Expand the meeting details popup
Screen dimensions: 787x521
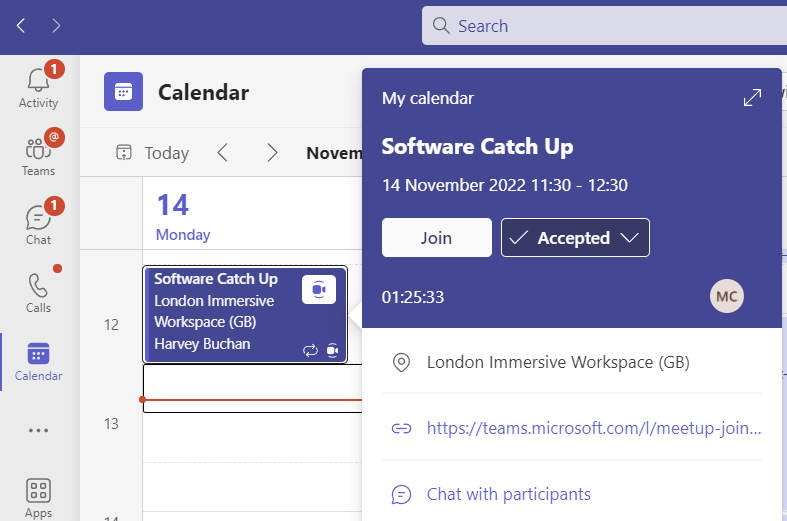tap(752, 97)
